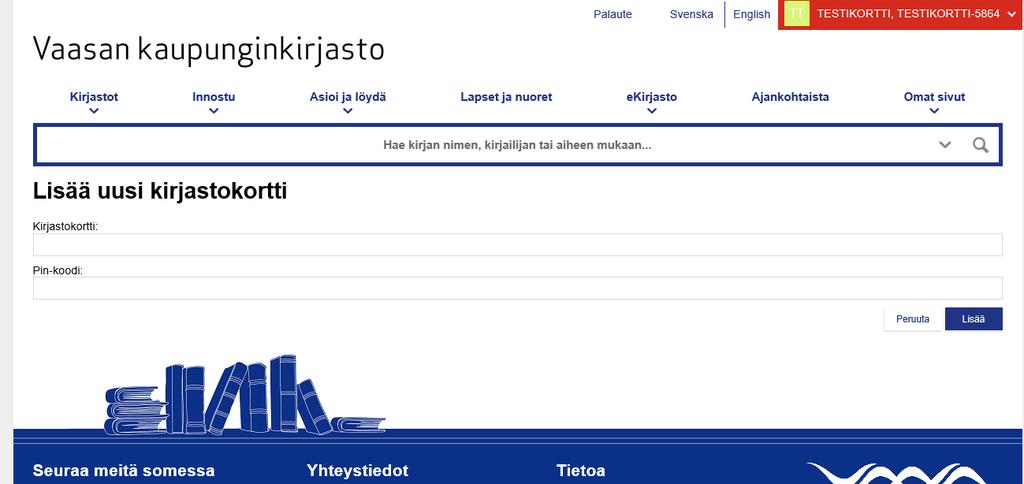Expand the chevron under Kirjastot
The image size is (1024, 484).
tap(94, 110)
